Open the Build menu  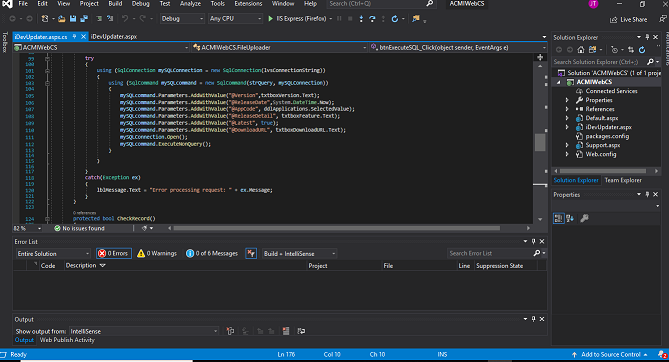(x=115, y=4)
